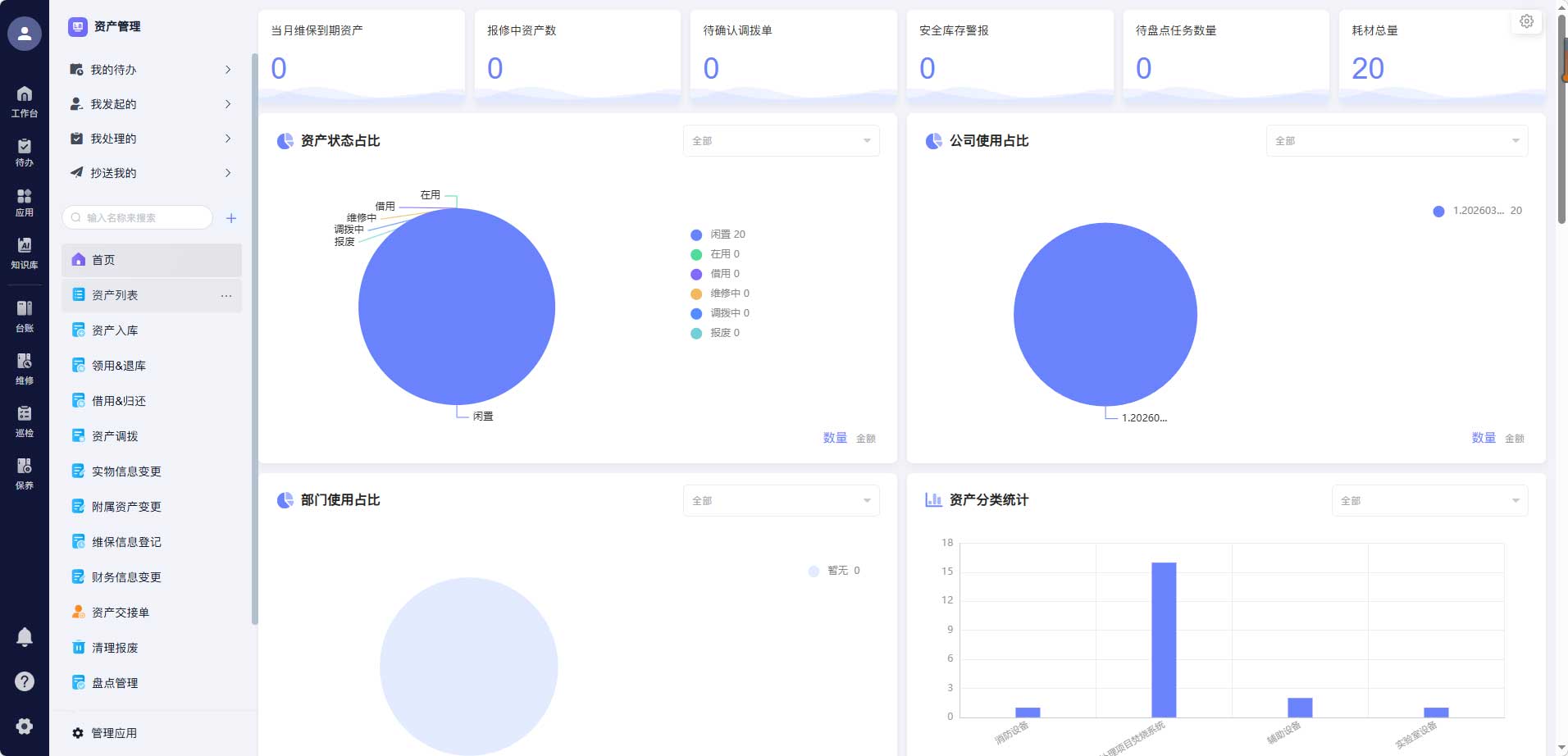Switch 资产状态占比 chart to 金额
Screen dimensions: 1568x756
click(x=866, y=439)
